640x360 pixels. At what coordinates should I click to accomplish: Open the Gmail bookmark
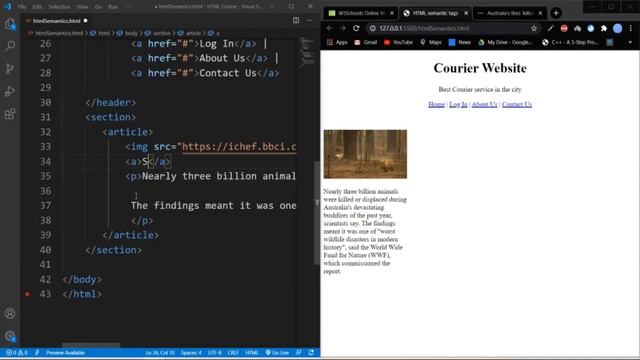366,42
